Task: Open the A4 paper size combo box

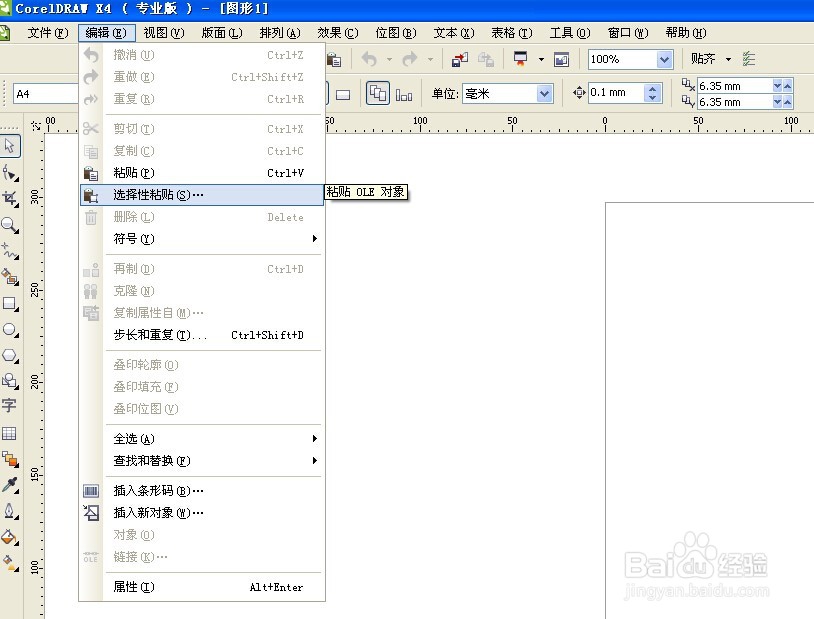Action: pos(46,94)
